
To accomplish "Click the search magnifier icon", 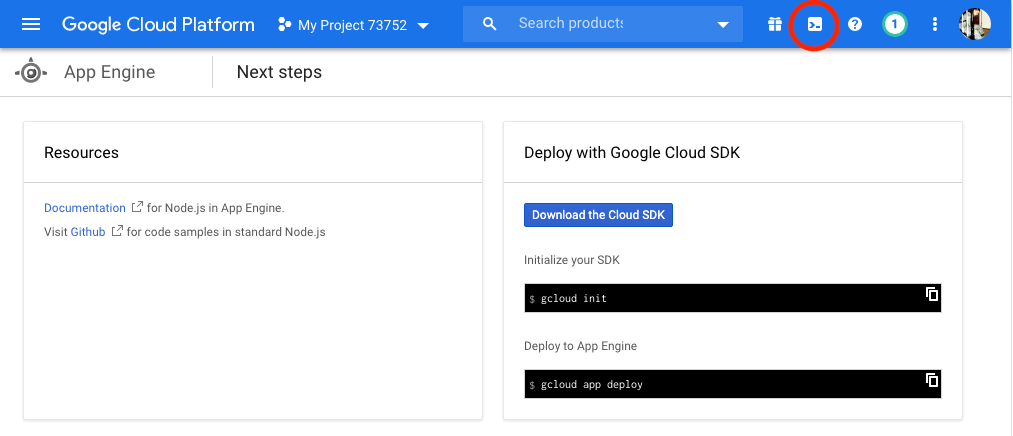I will (x=490, y=24).
